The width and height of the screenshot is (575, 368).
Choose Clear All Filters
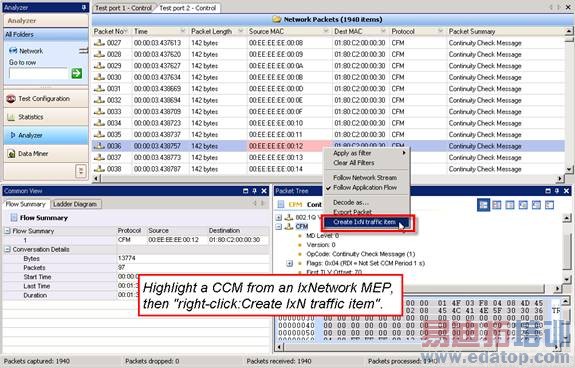point(367,162)
